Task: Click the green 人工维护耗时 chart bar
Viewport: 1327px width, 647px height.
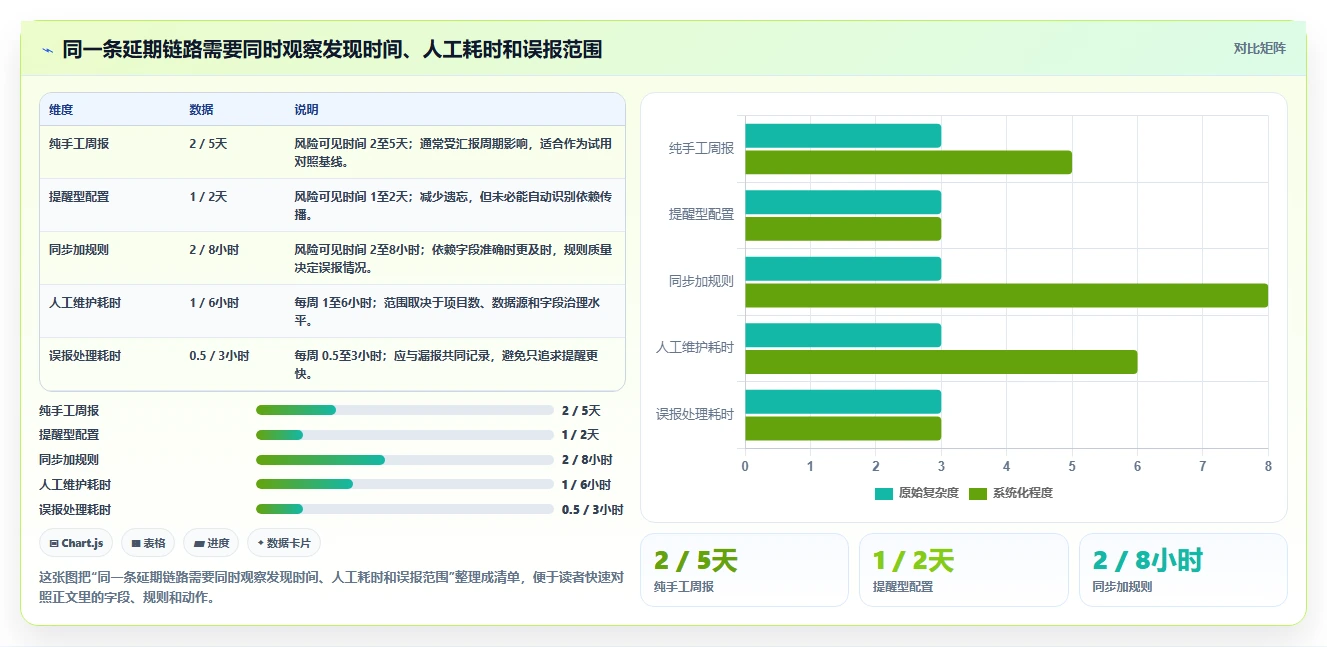Action: [941, 361]
